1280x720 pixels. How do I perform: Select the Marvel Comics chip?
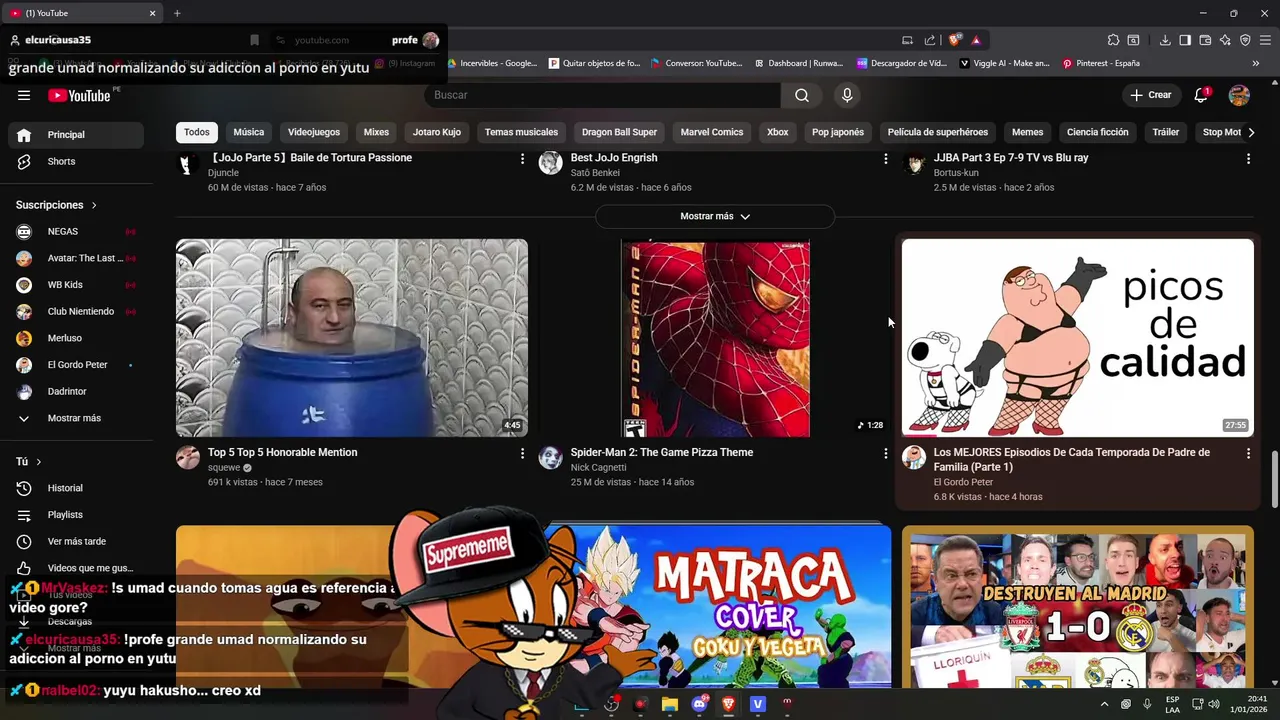pyautogui.click(x=712, y=132)
